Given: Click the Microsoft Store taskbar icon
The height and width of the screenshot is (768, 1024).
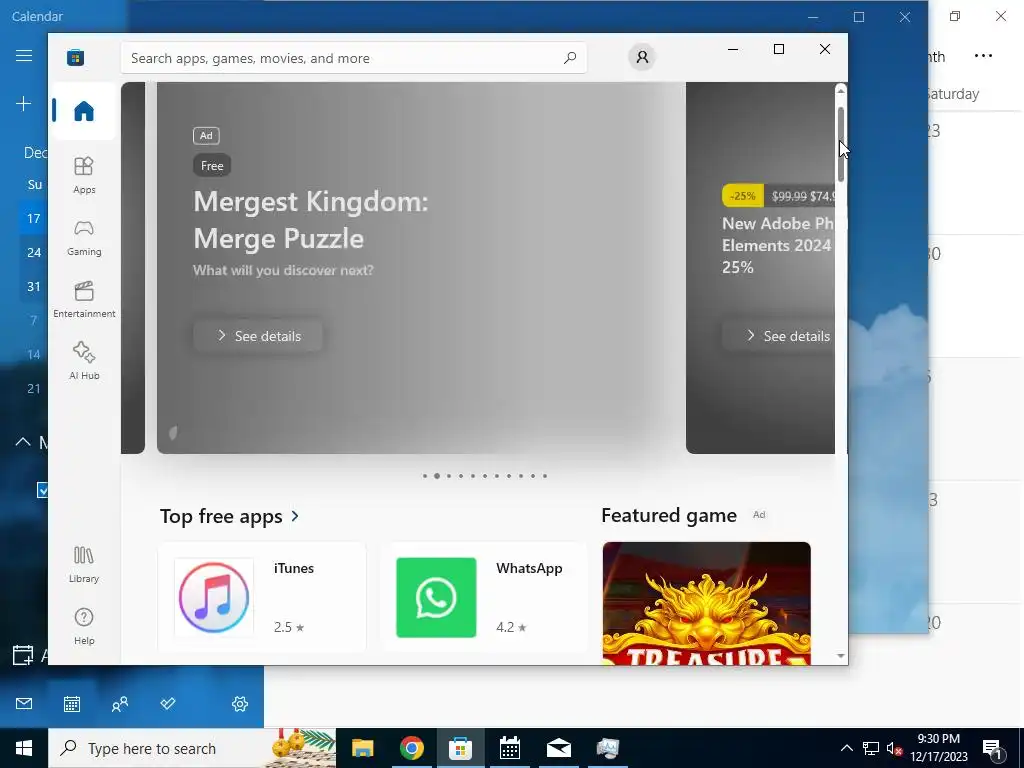Looking at the screenshot, I should 460,748.
